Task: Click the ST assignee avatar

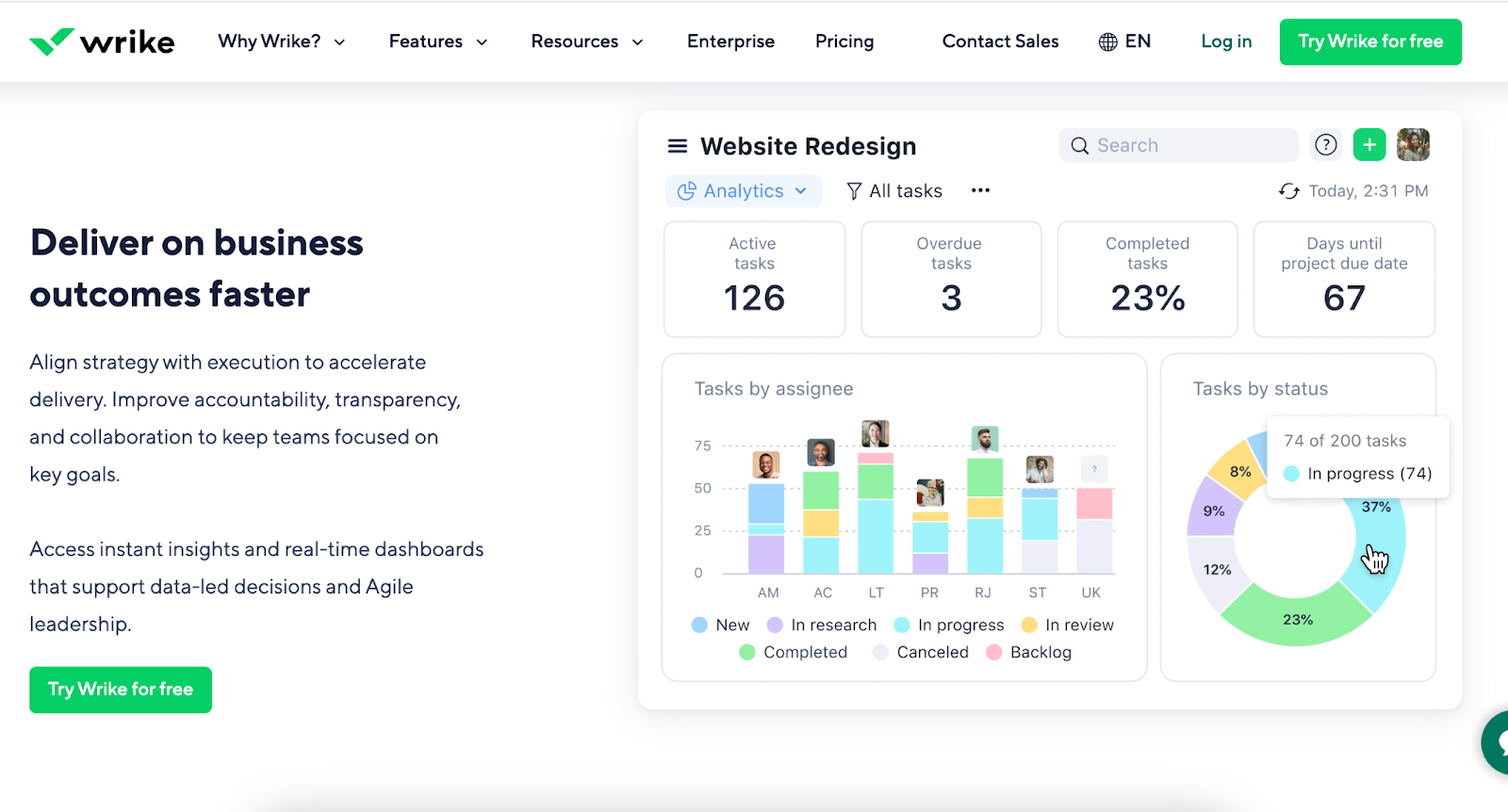Action: coord(1040,469)
